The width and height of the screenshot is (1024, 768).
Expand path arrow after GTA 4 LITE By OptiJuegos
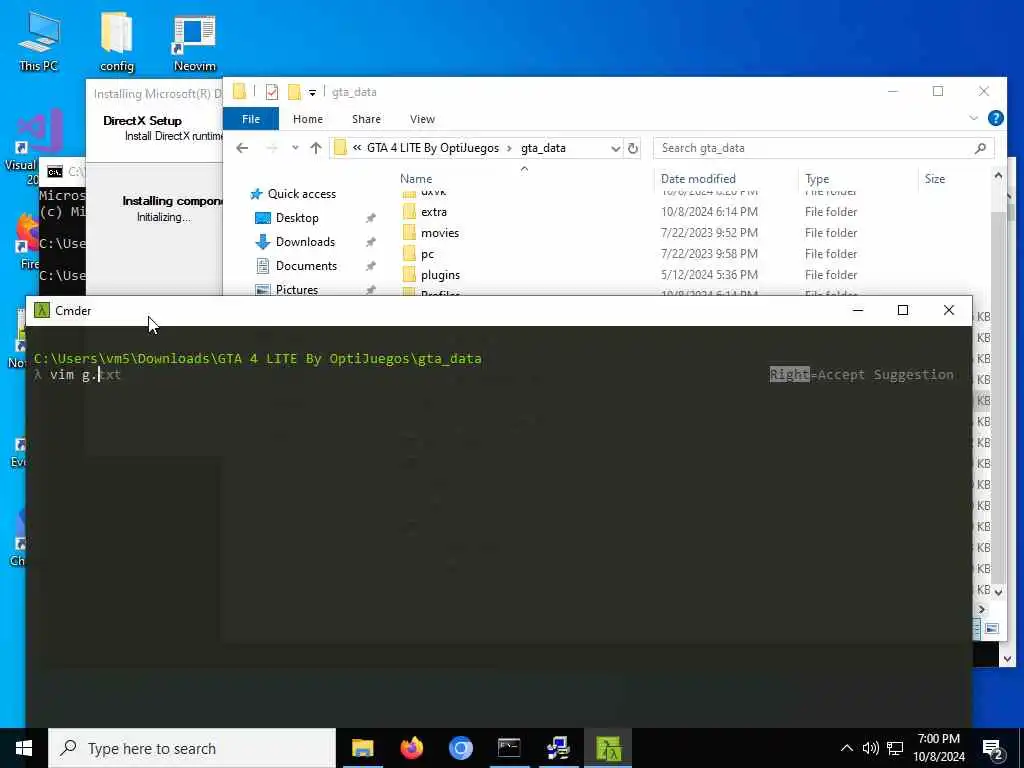point(509,148)
